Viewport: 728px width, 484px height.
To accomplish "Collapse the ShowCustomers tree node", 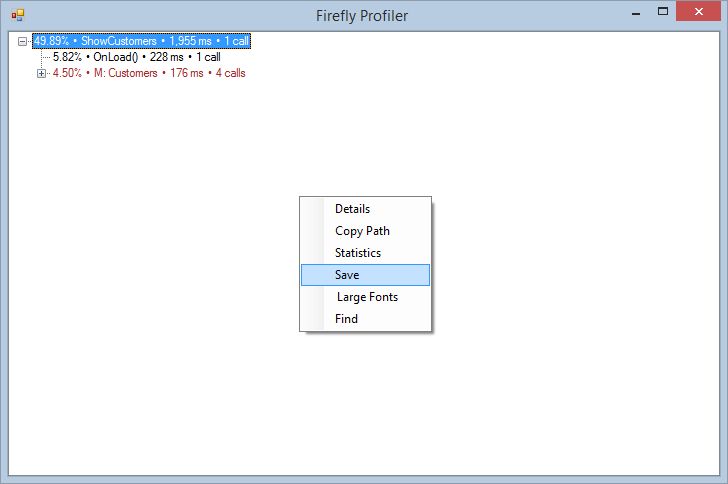I will (x=22, y=41).
